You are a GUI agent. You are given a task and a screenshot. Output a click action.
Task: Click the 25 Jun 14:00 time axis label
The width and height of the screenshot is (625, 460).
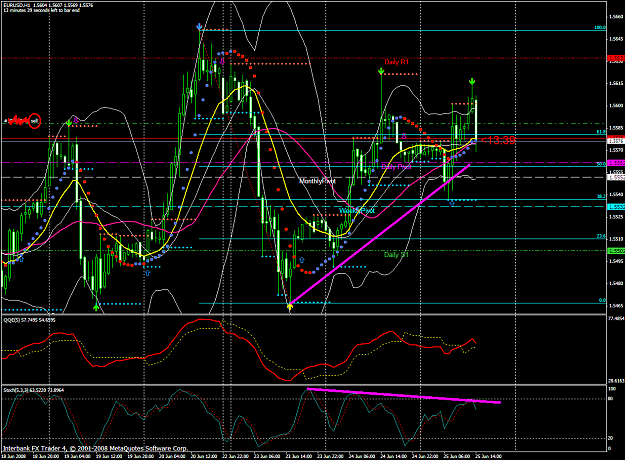point(488,456)
